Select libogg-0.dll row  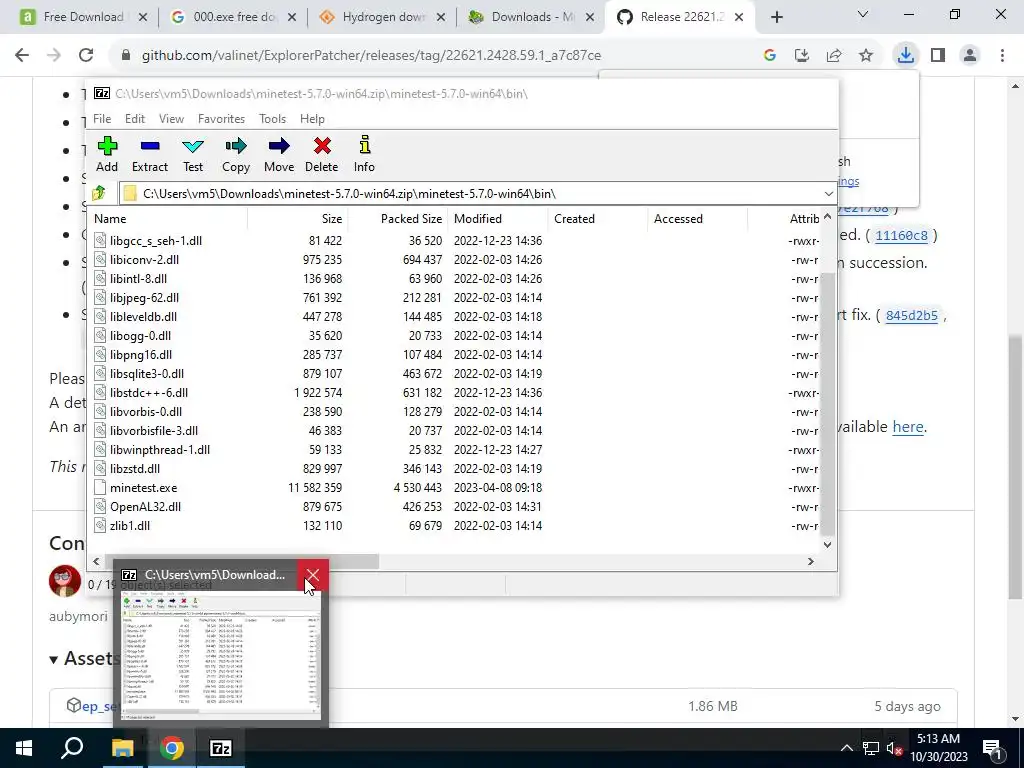coord(455,336)
